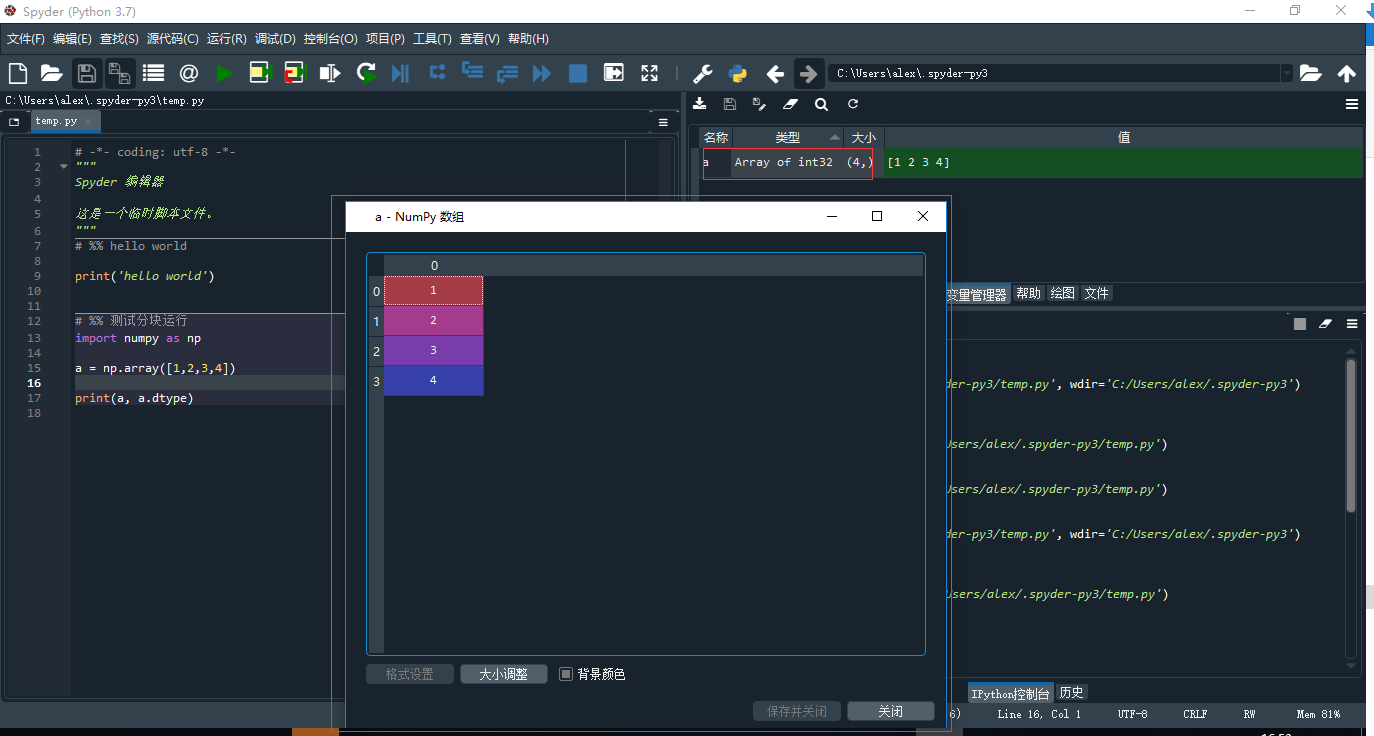The height and width of the screenshot is (736, 1374).
Task: Open the 运行(R) menu
Action: tap(227, 39)
